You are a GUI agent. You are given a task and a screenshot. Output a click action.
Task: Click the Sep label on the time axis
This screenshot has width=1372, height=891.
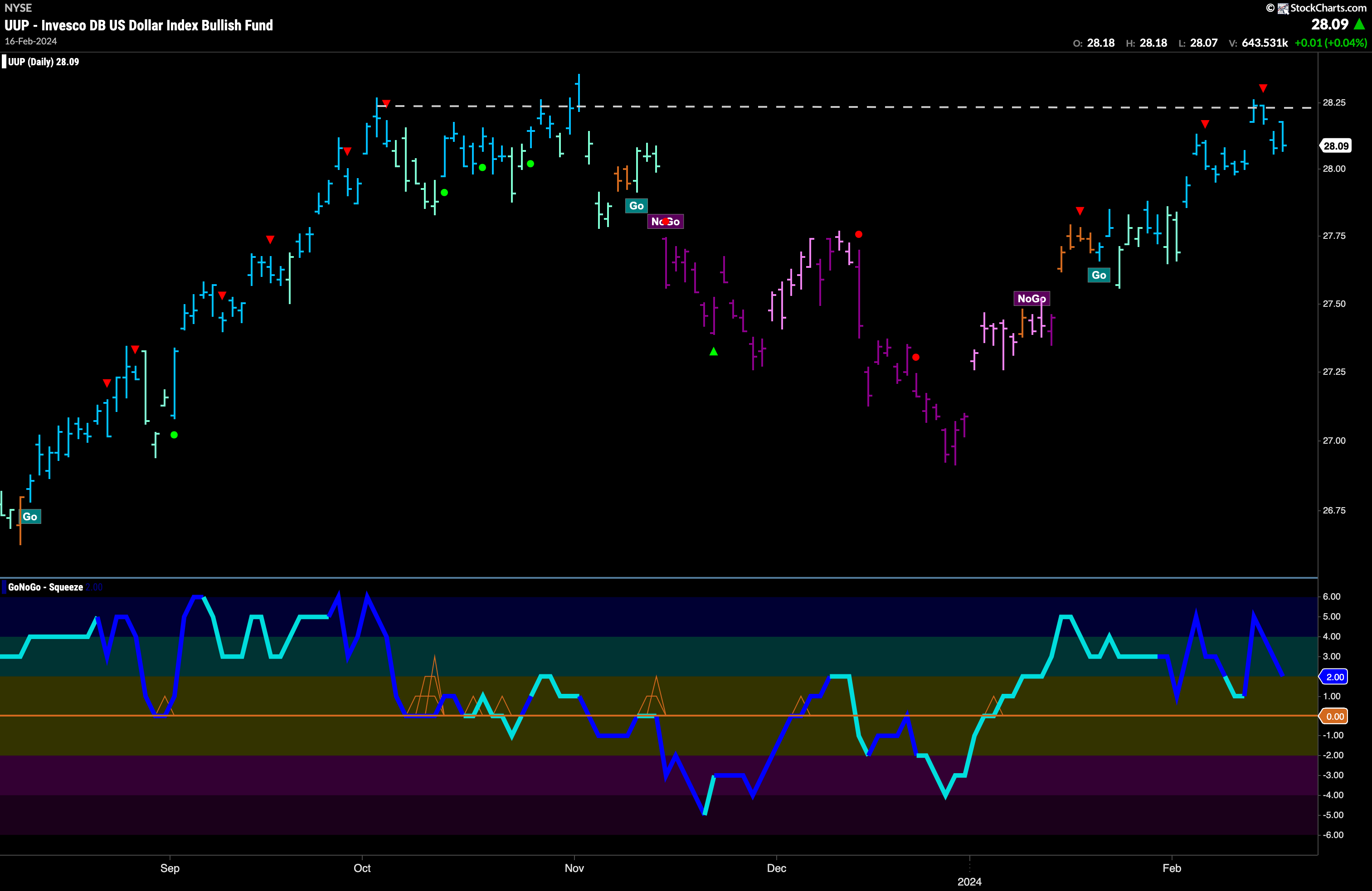coord(170,868)
